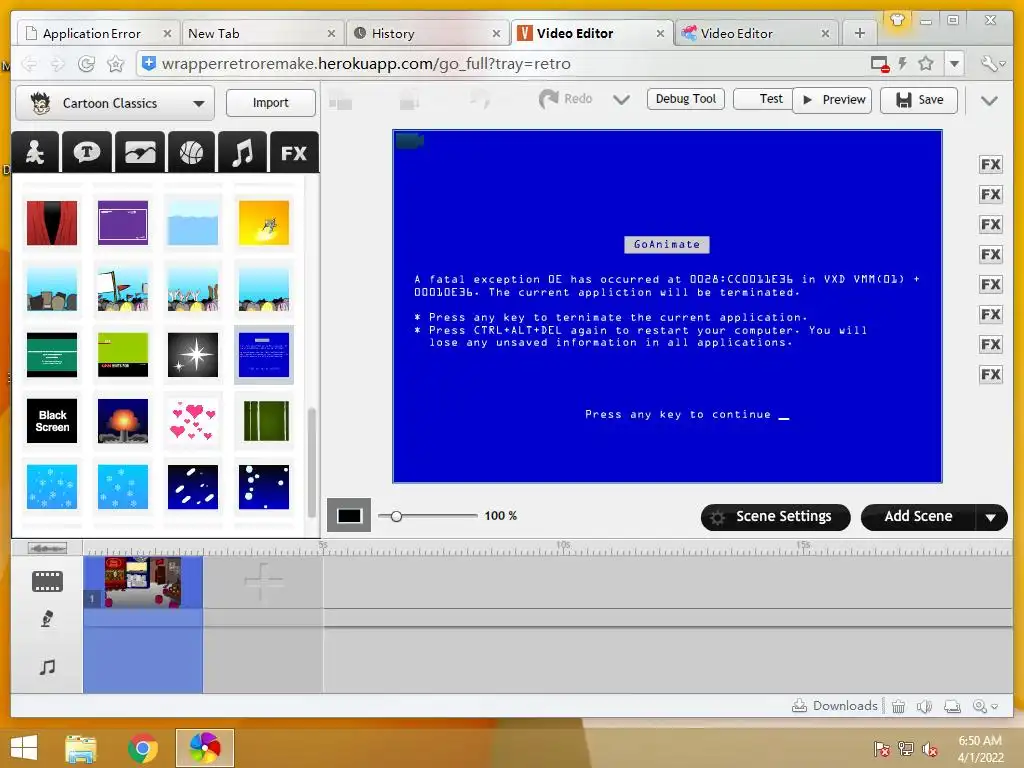Click the microphone voice track icon

(x=47, y=618)
